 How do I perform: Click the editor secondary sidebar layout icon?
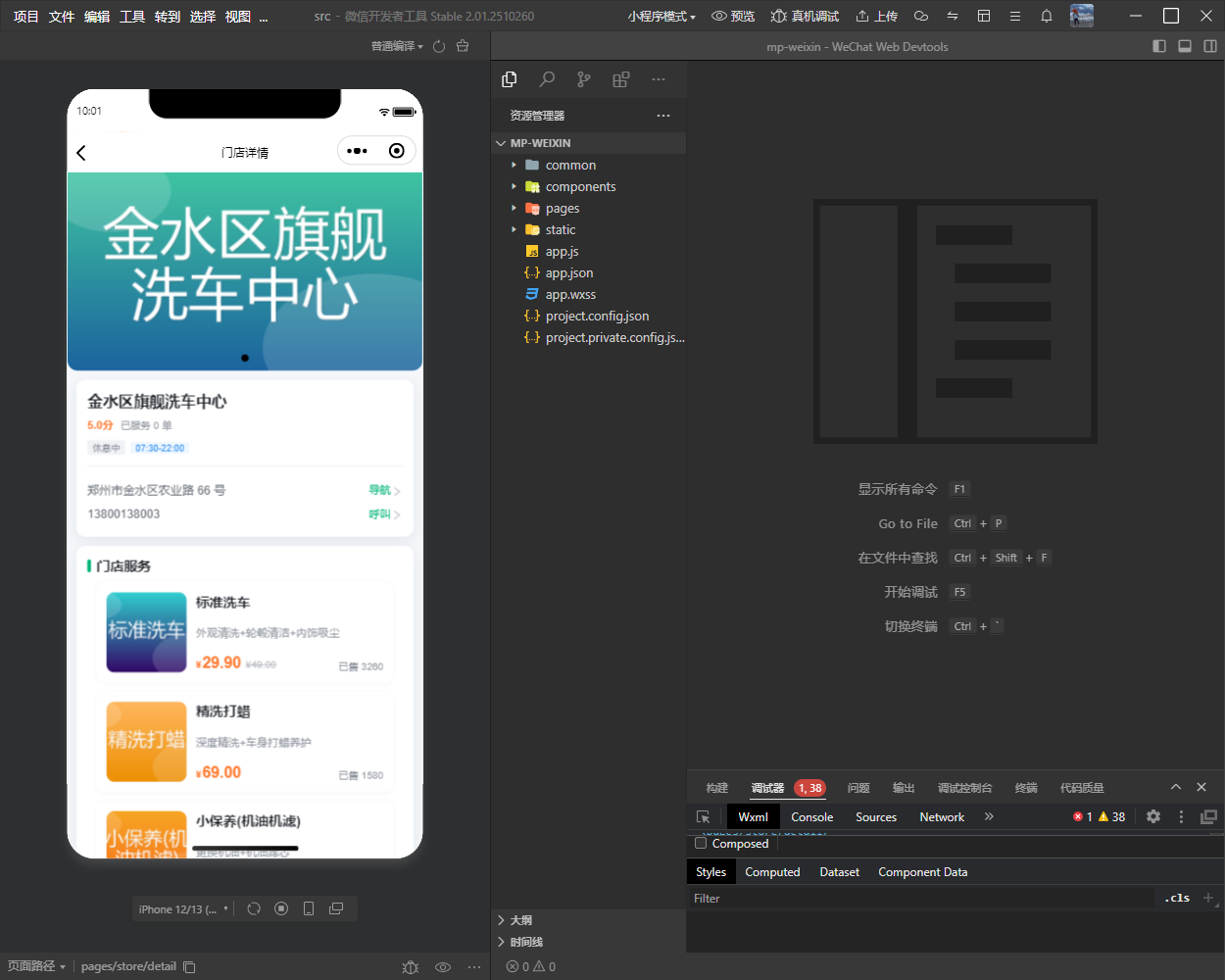click(1210, 46)
